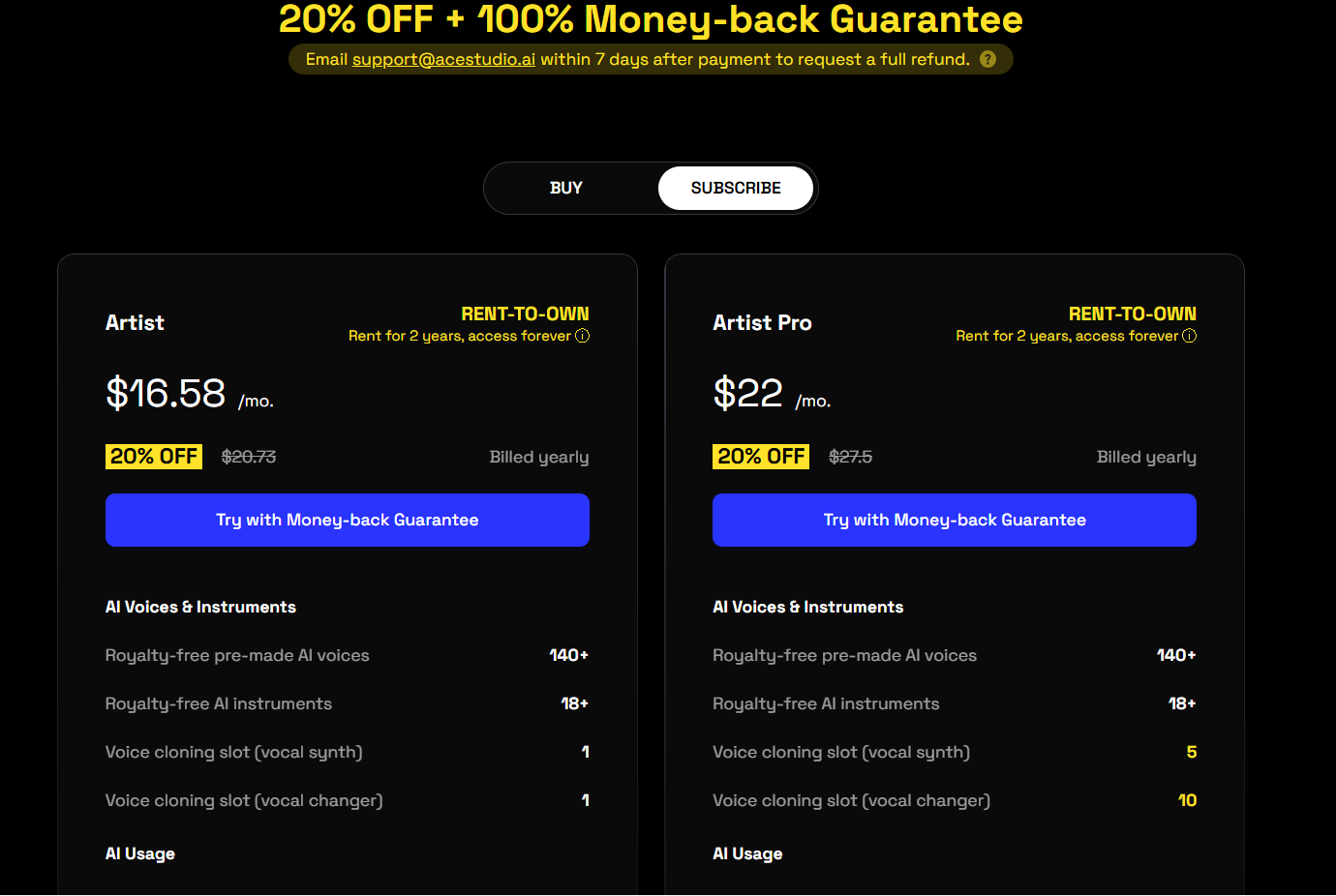Try the Artist Pro plan with Money-back Guarantee
Image resolution: width=1336 pixels, height=896 pixels.
pyautogui.click(x=954, y=520)
